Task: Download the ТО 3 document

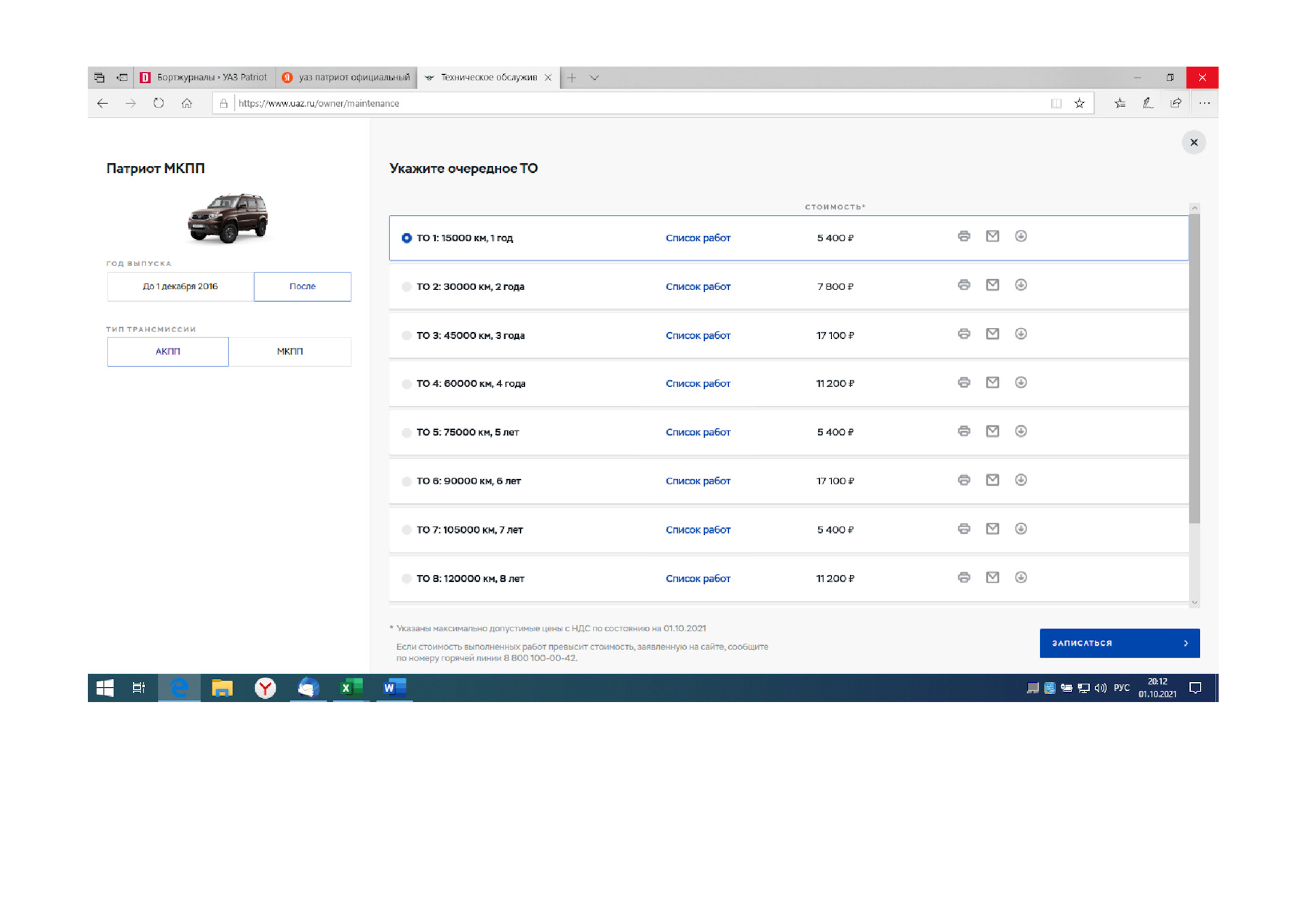Action: (1021, 334)
